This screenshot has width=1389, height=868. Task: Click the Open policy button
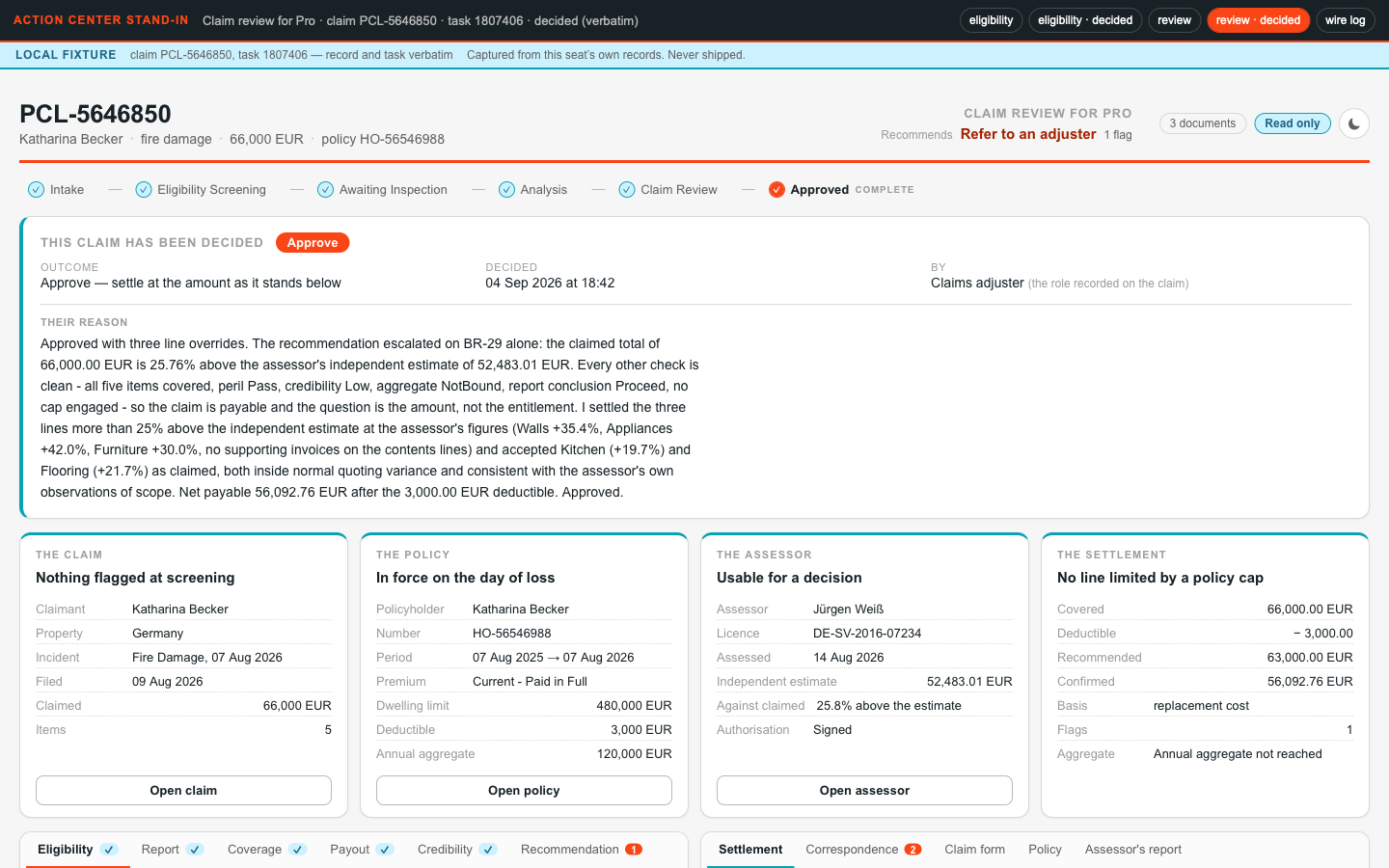coord(524,790)
